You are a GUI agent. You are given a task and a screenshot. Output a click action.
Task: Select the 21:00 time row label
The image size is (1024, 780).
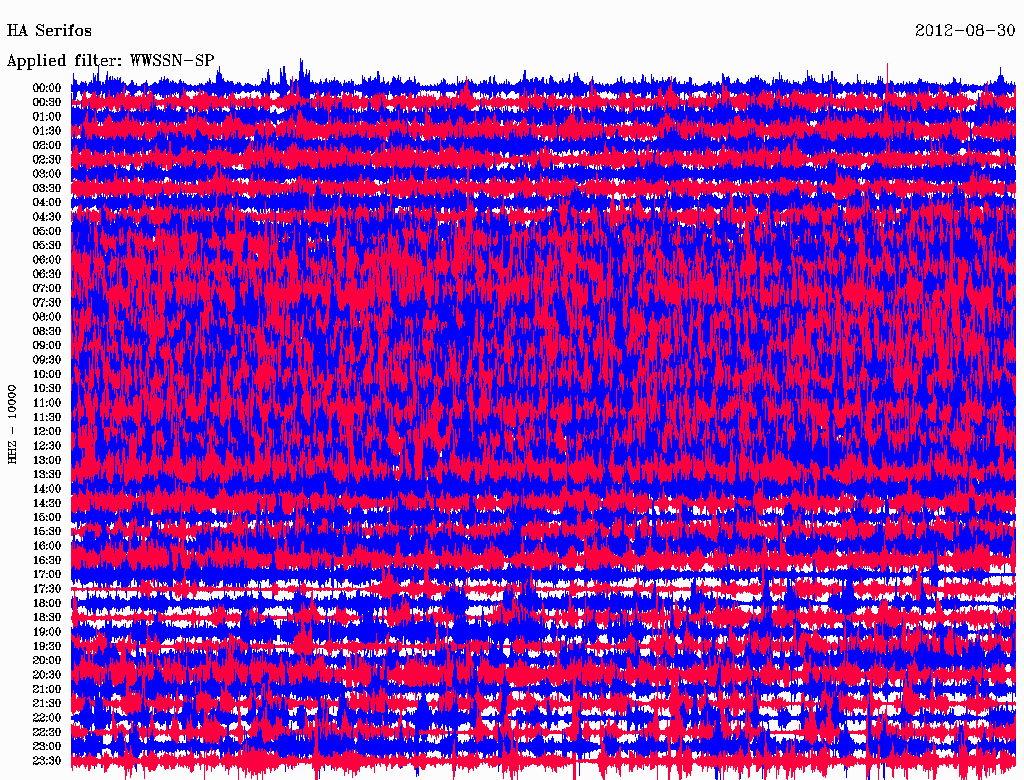point(47,689)
